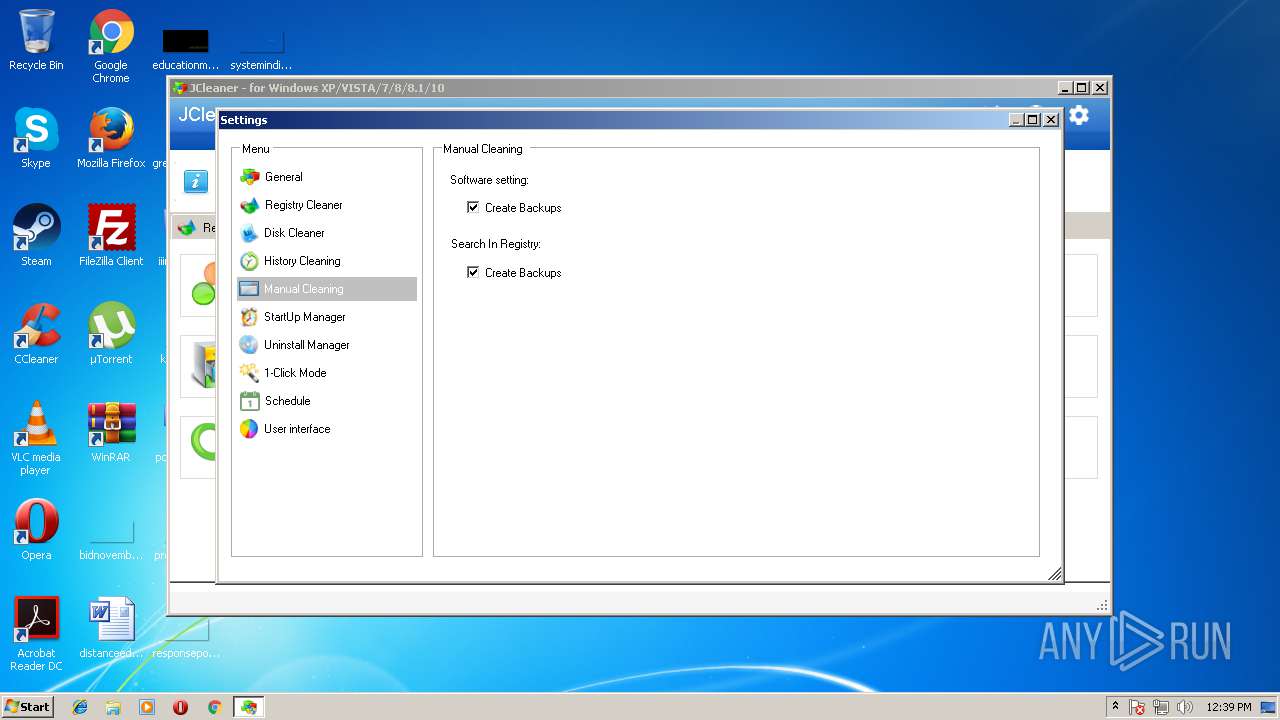This screenshot has width=1280, height=720.
Task: Select the responsepo desktop file
Action: pos(186,640)
